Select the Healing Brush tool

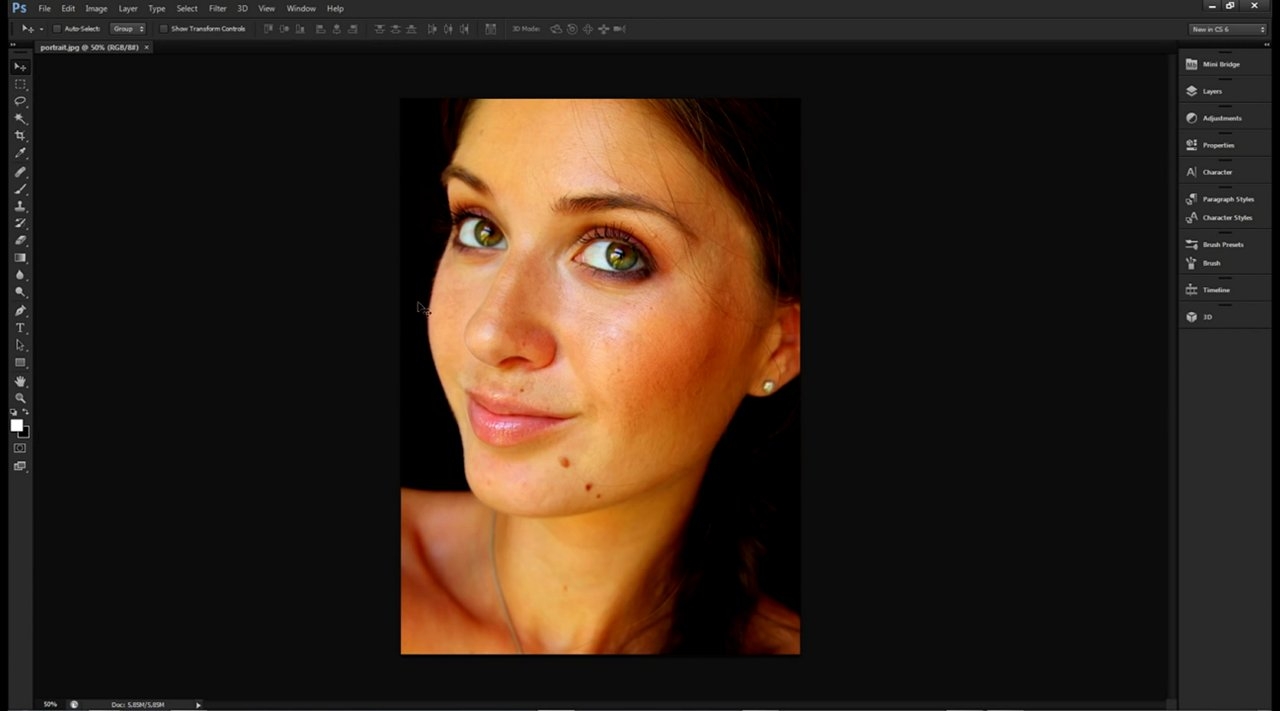20,172
